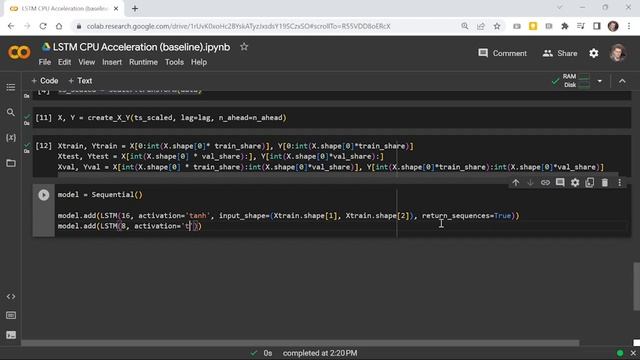Open the Insert menu
640x360 pixels.
112,62
